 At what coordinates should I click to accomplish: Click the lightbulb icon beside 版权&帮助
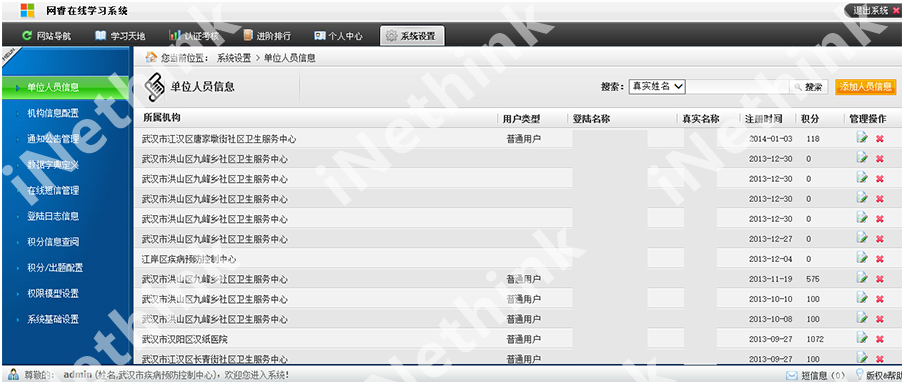coord(860,375)
